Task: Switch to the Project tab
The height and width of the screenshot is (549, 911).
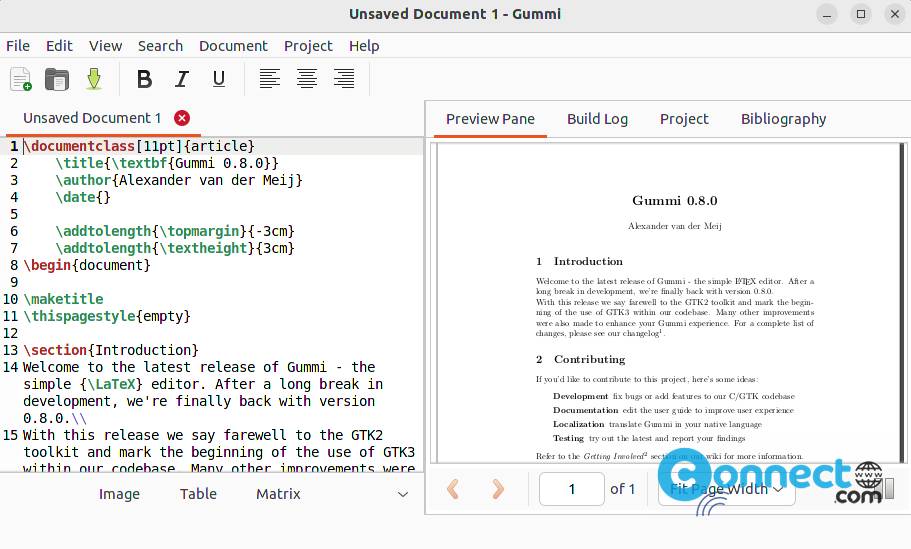Action: tap(684, 119)
